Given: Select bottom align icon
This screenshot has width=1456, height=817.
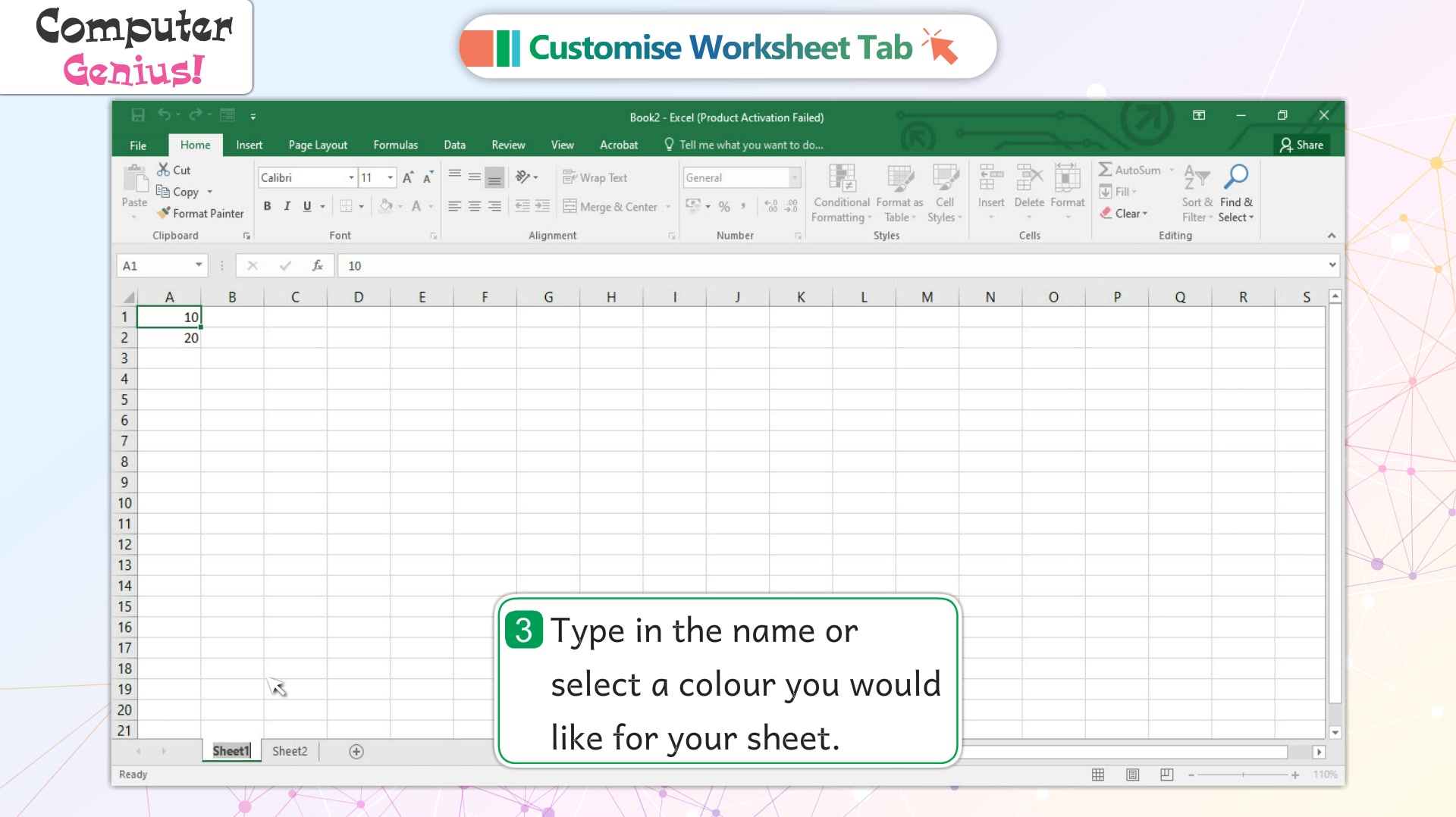Looking at the screenshot, I should 494,177.
